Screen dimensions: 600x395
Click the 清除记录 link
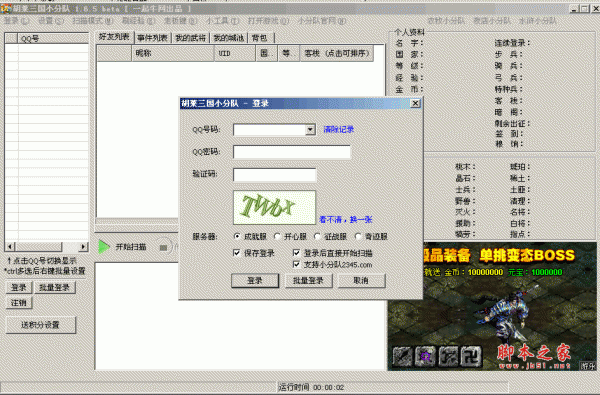click(x=339, y=129)
